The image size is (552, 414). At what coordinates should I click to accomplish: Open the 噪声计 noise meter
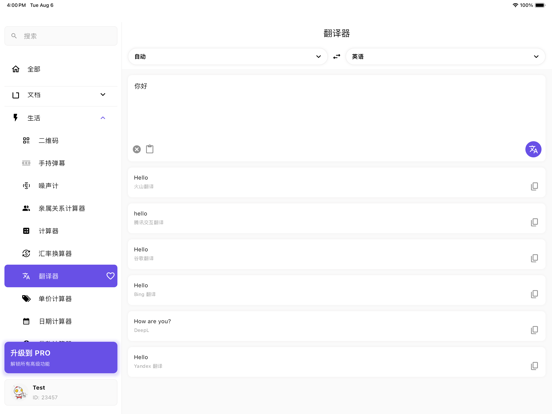point(61,186)
